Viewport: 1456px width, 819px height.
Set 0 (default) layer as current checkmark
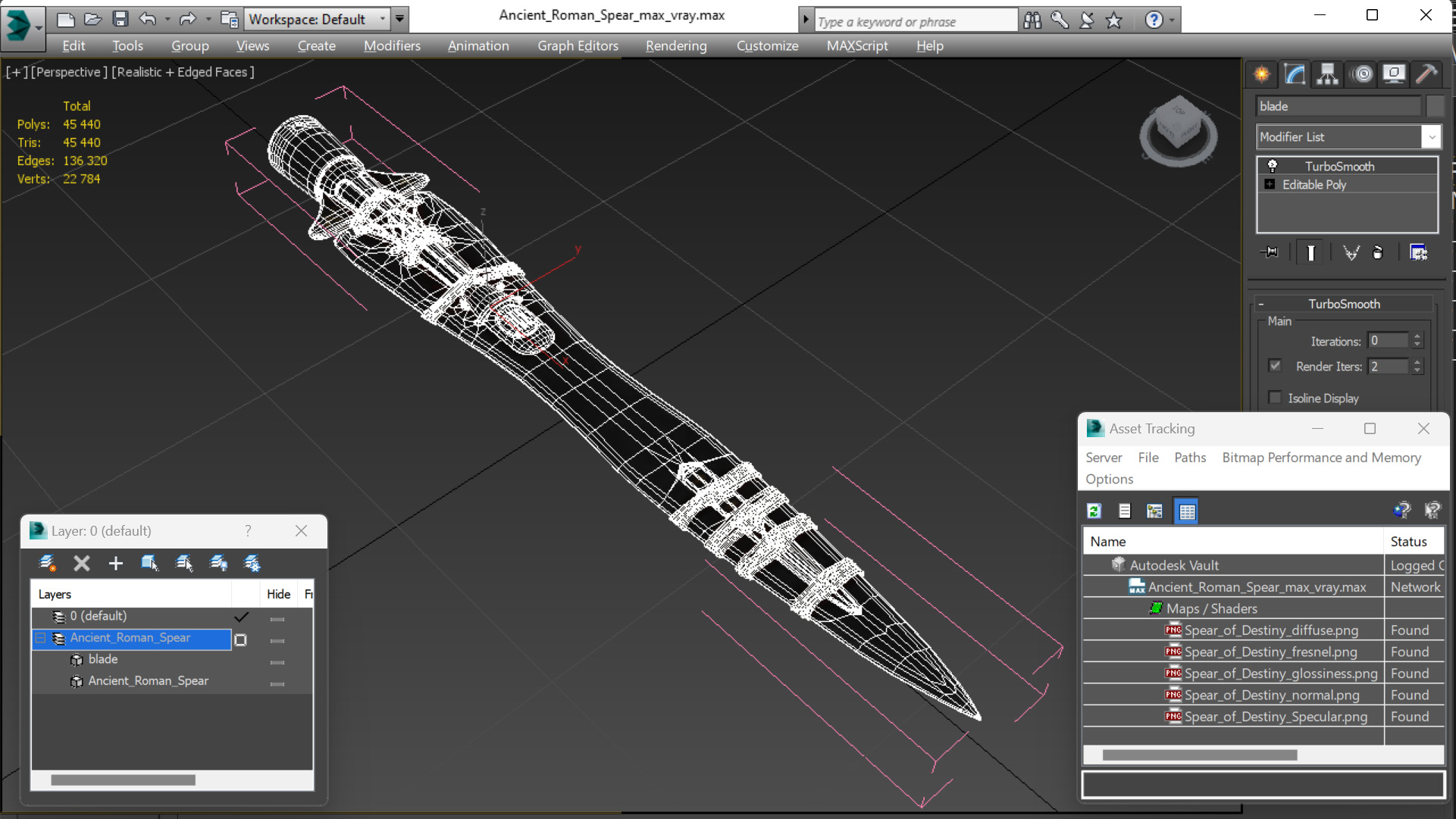[242, 617]
